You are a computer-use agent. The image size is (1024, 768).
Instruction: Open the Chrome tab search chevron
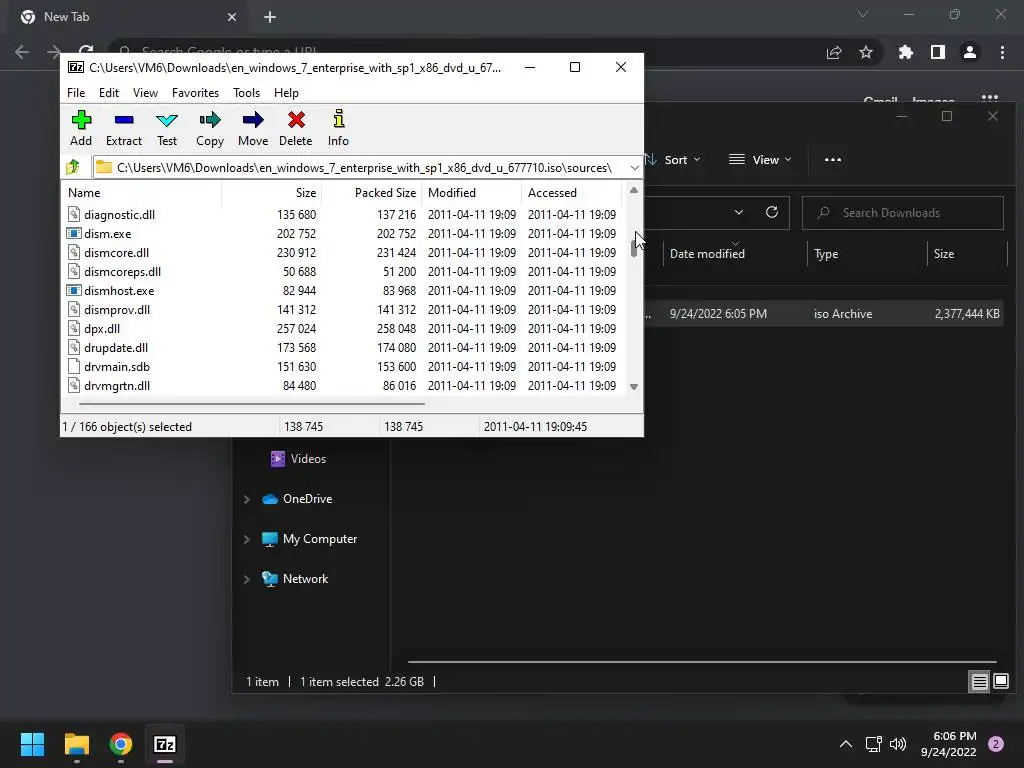pyautogui.click(x=863, y=14)
